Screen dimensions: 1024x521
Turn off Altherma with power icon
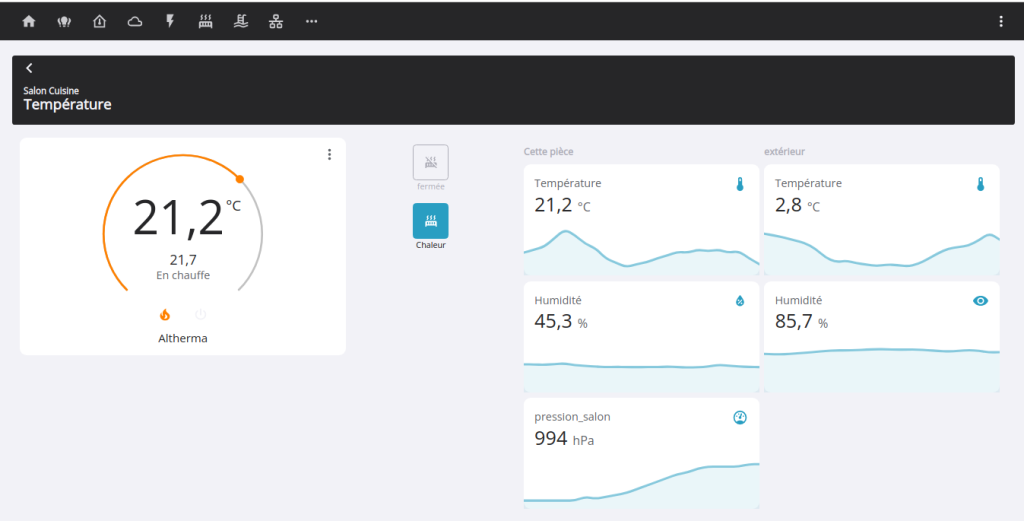(x=200, y=315)
